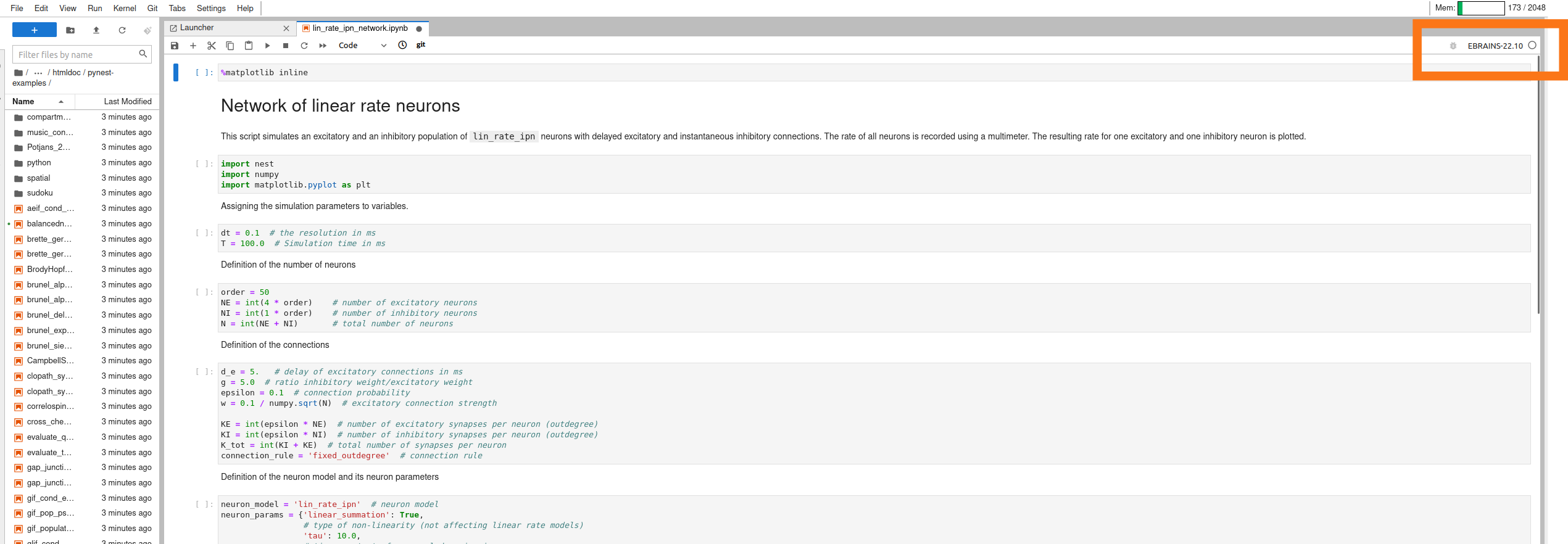The image size is (1568, 544).
Task: Open the File menu
Action: tap(17, 8)
